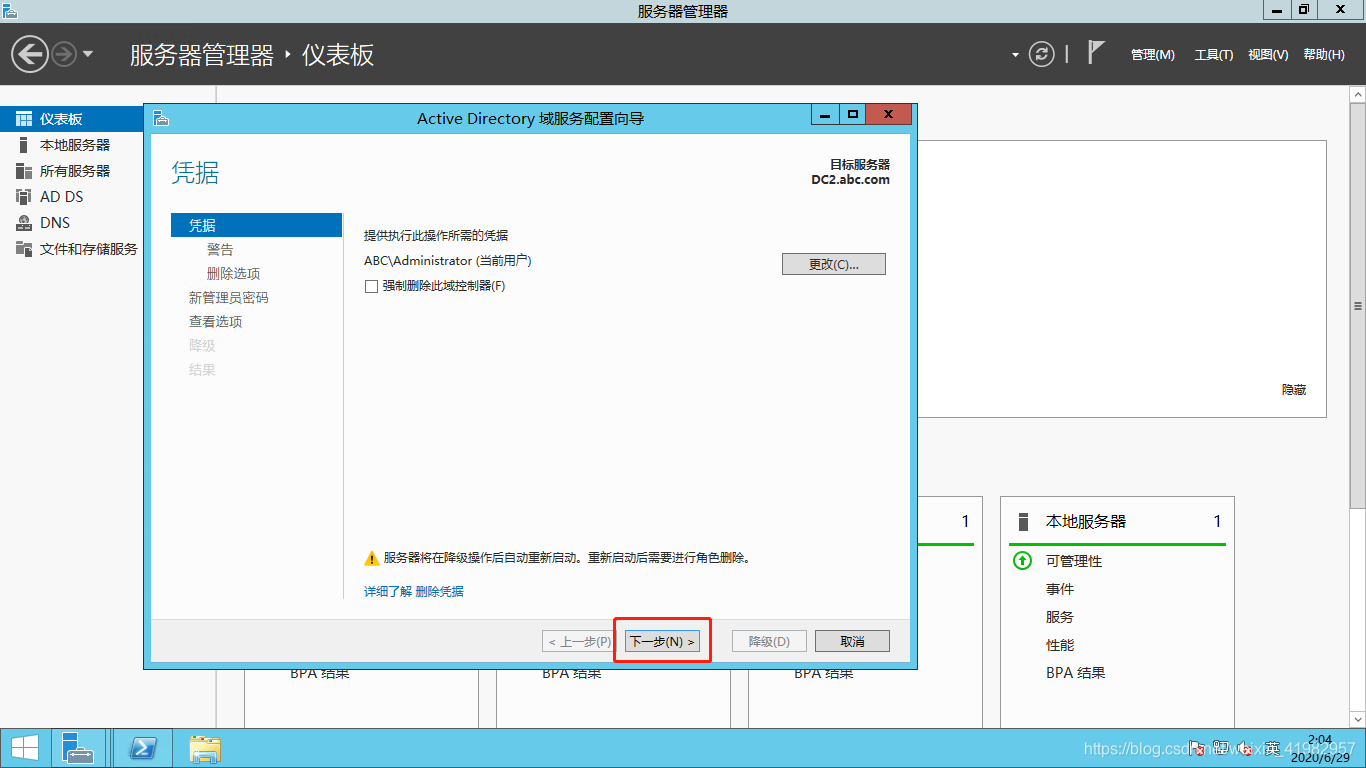
Task: Click the 下一步(N) > button
Action: point(662,641)
